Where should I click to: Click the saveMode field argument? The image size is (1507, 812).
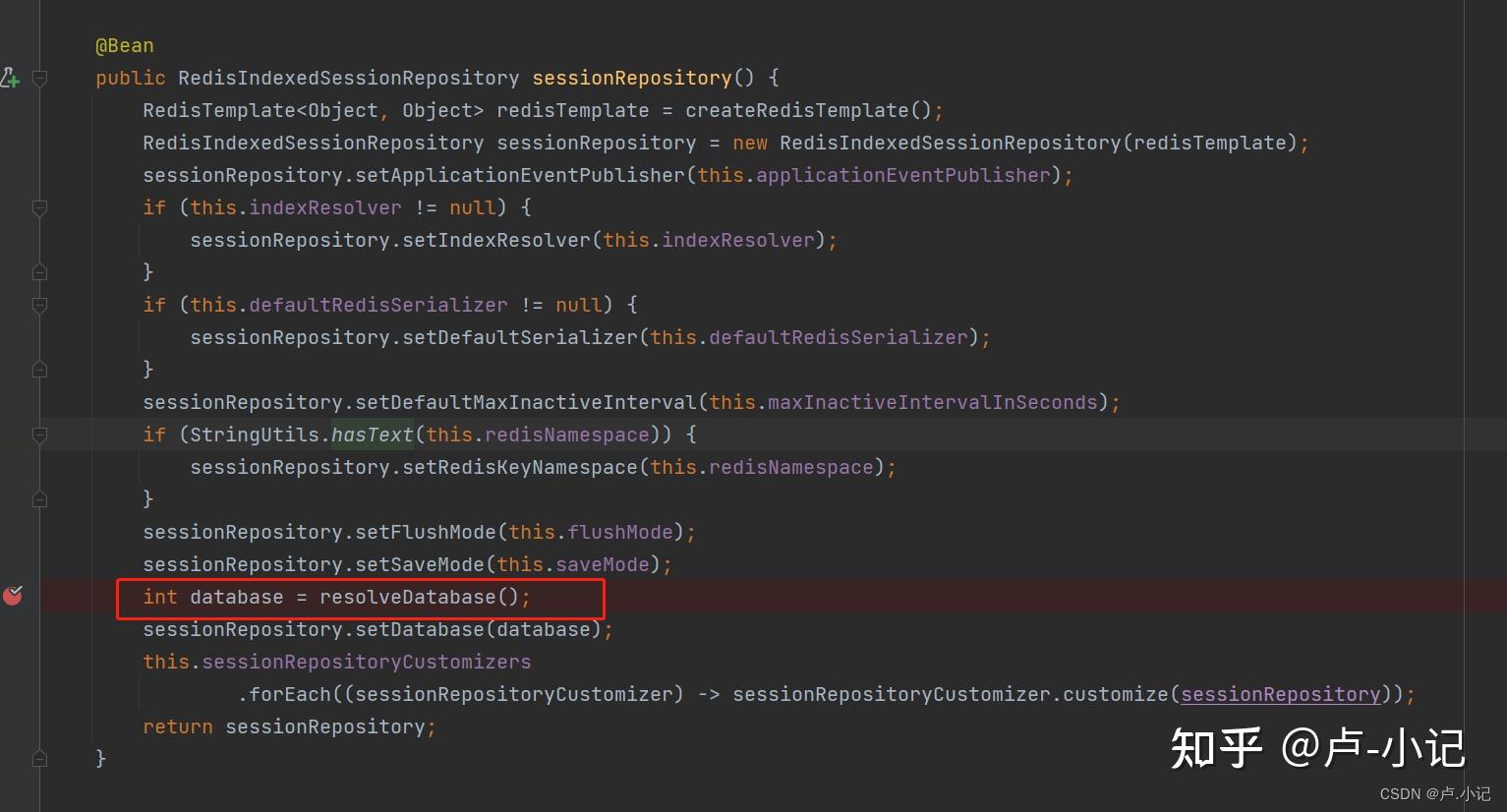(603, 564)
